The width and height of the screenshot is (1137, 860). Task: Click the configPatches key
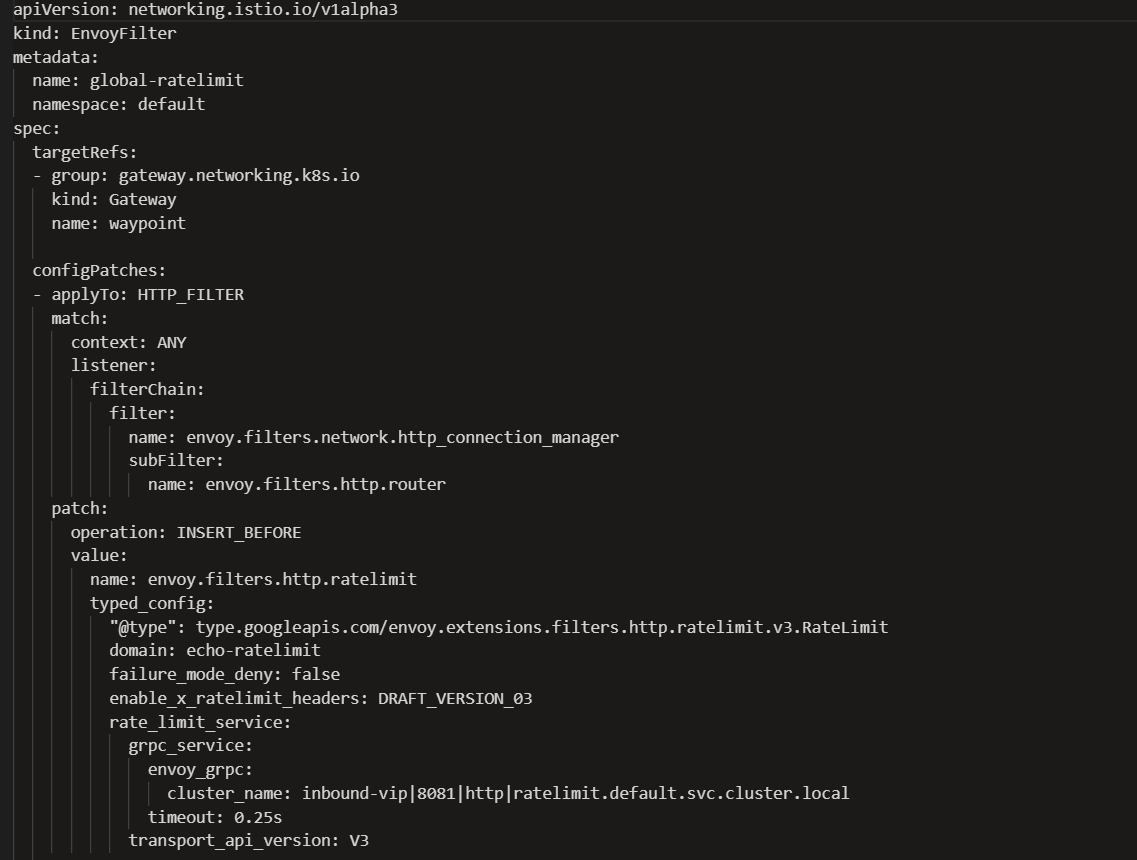pos(98,270)
